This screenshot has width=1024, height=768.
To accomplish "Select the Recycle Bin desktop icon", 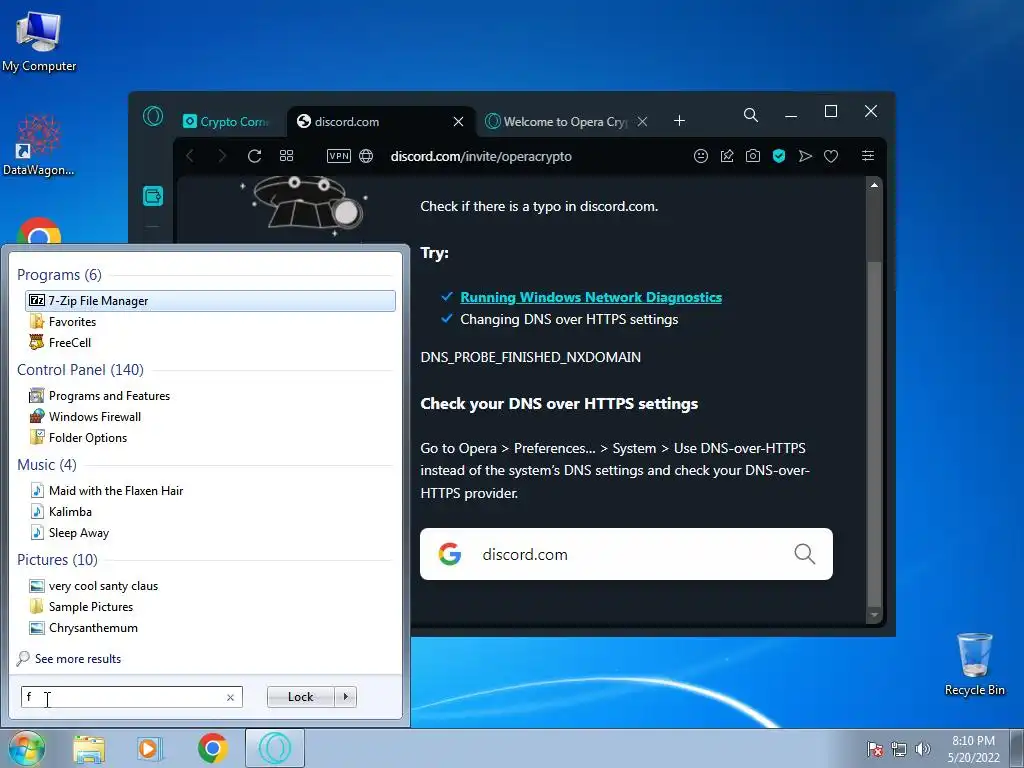I will pos(975,664).
